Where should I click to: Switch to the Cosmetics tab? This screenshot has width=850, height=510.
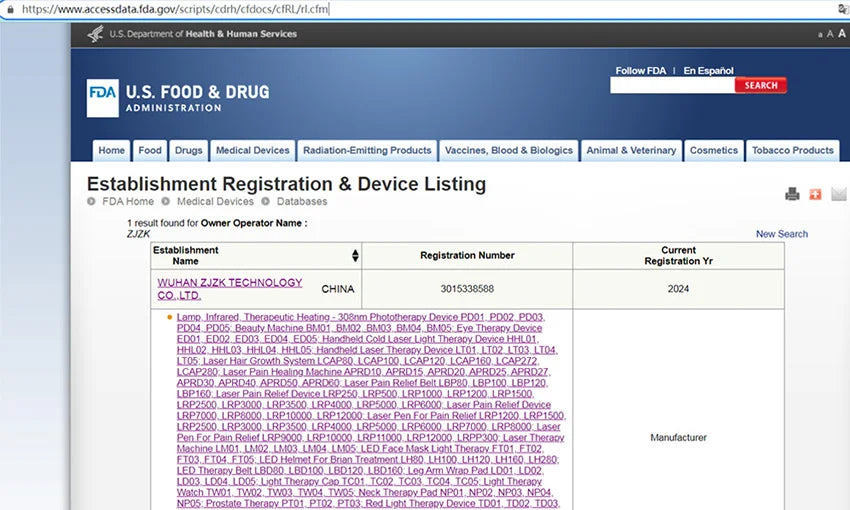tap(713, 151)
